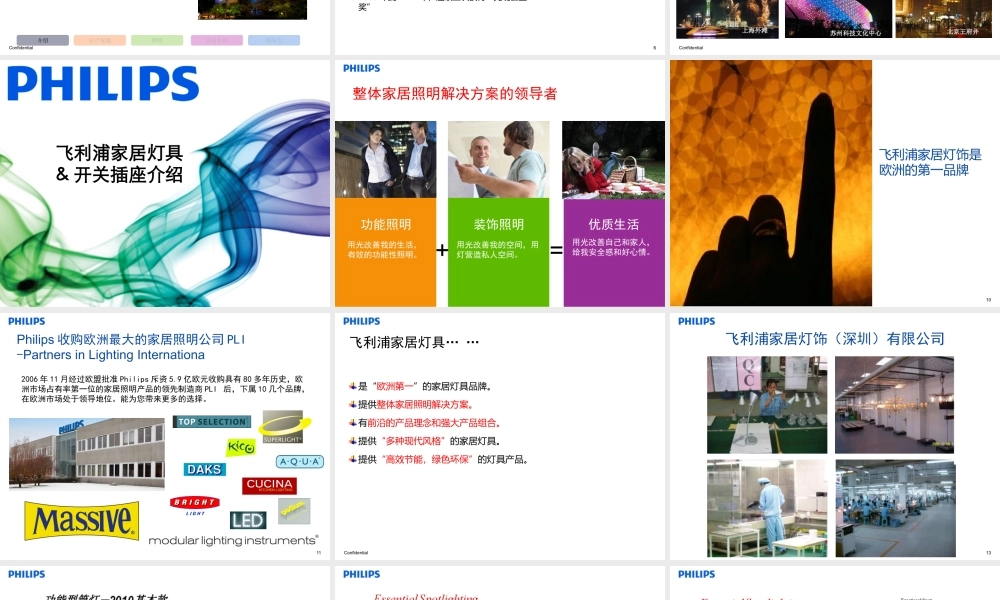Select the LED brand logo
This screenshot has width=1000, height=600.
click(248, 520)
